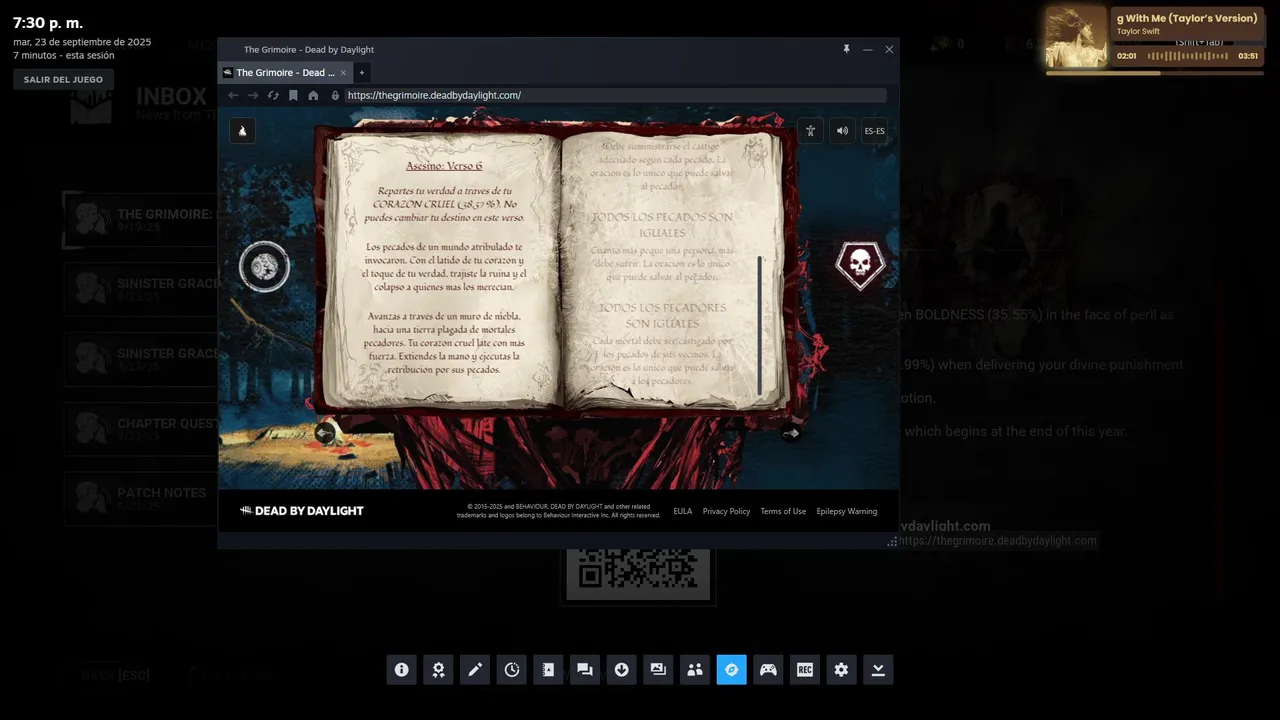Open the notes pencil icon
The height and width of the screenshot is (720, 1280).
pos(475,670)
